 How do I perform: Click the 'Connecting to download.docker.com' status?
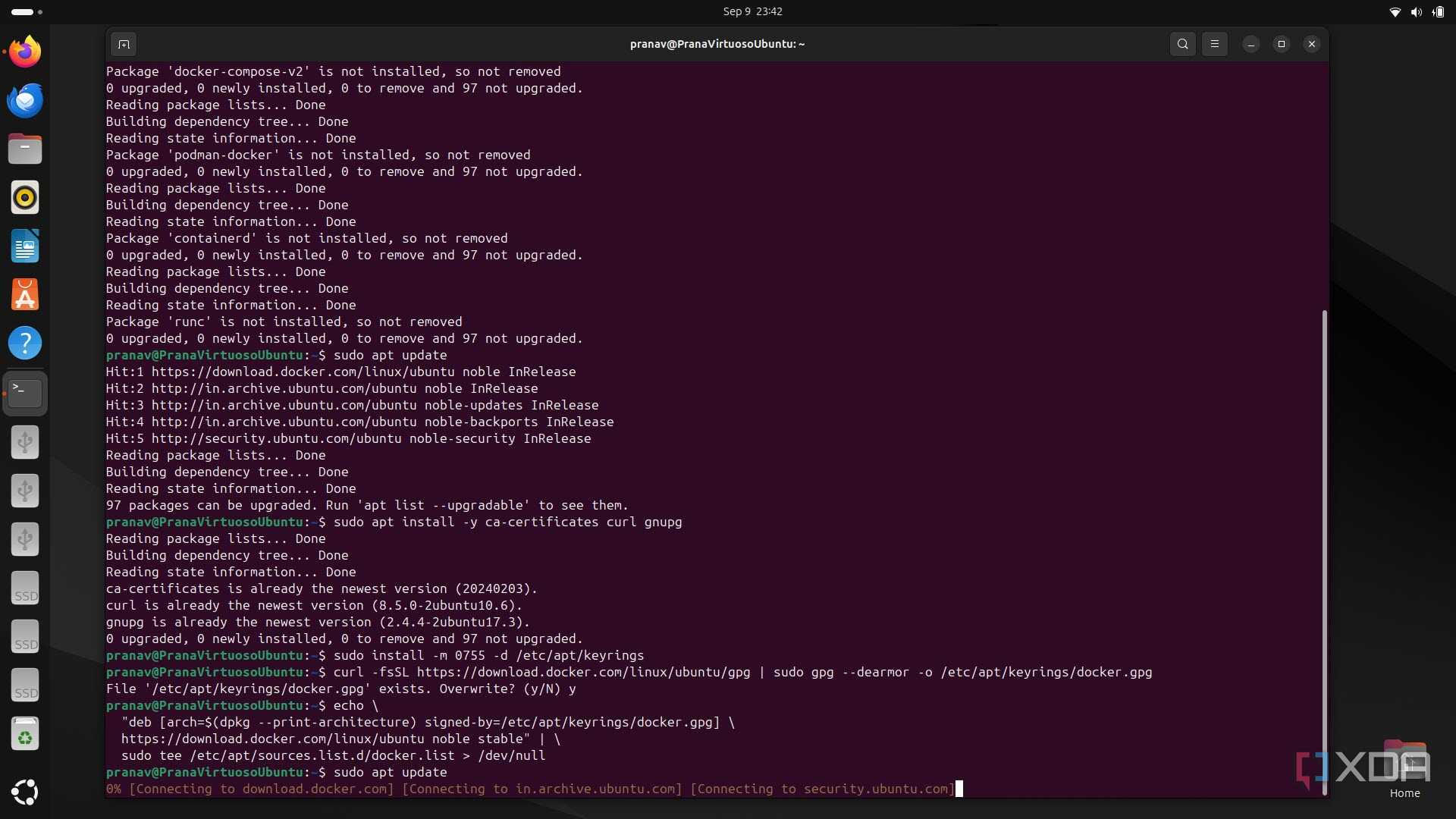coord(262,789)
